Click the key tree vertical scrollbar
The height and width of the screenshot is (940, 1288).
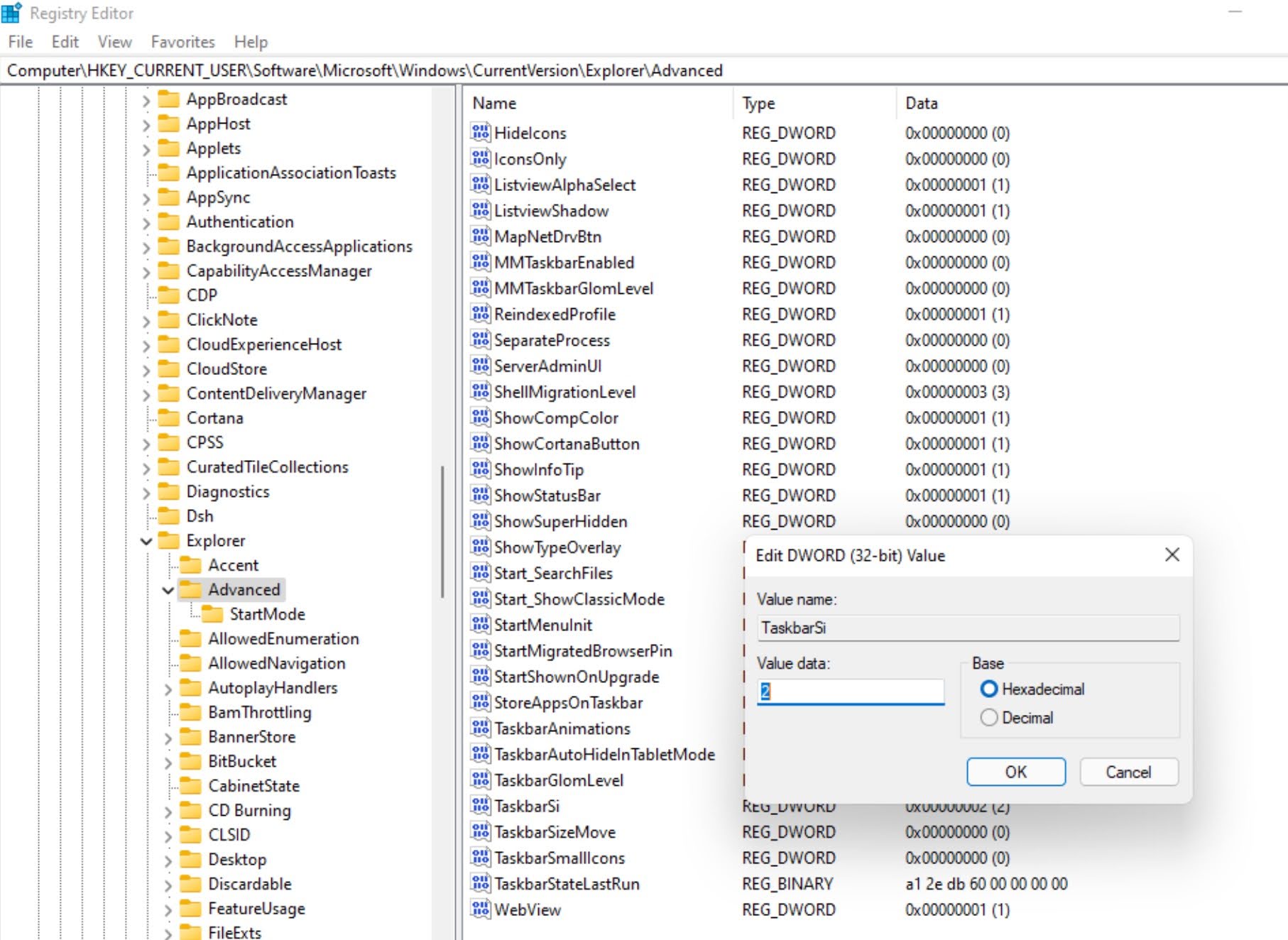click(x=442, y=531)
